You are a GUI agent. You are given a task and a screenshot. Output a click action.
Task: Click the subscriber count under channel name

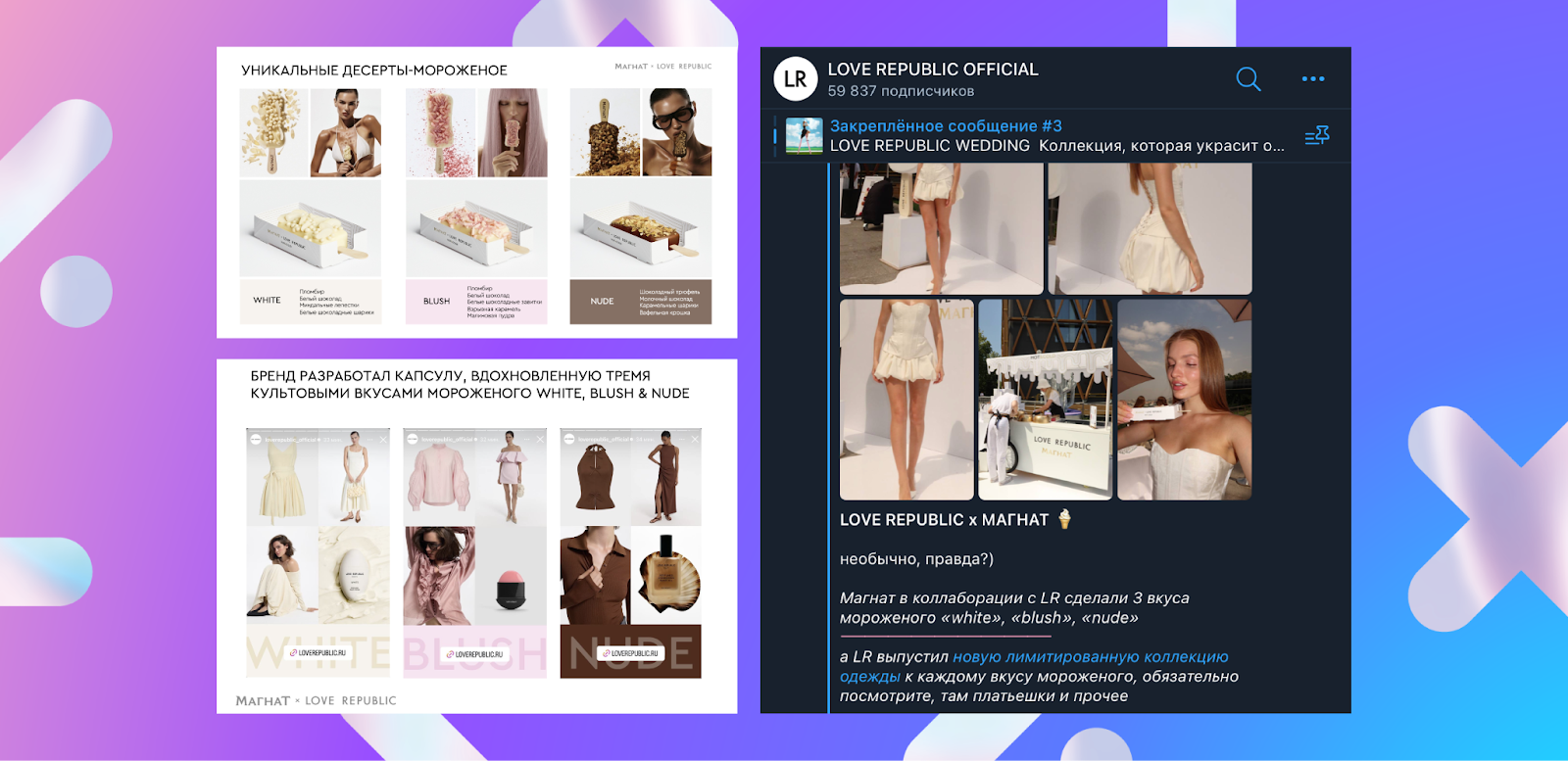coord(901,91)
